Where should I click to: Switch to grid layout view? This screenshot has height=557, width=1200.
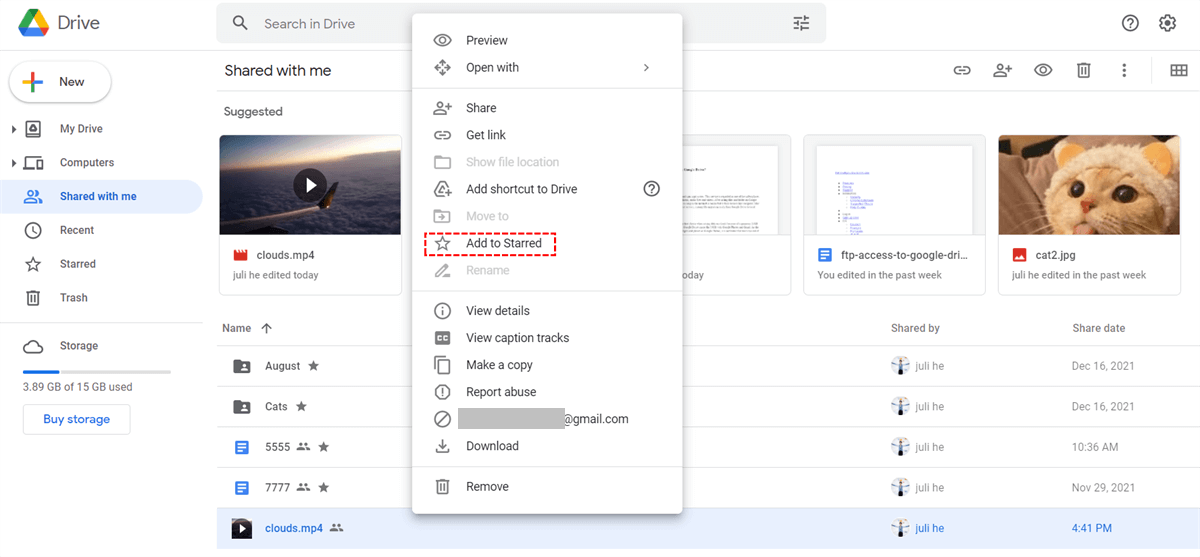coord(1178,70)
